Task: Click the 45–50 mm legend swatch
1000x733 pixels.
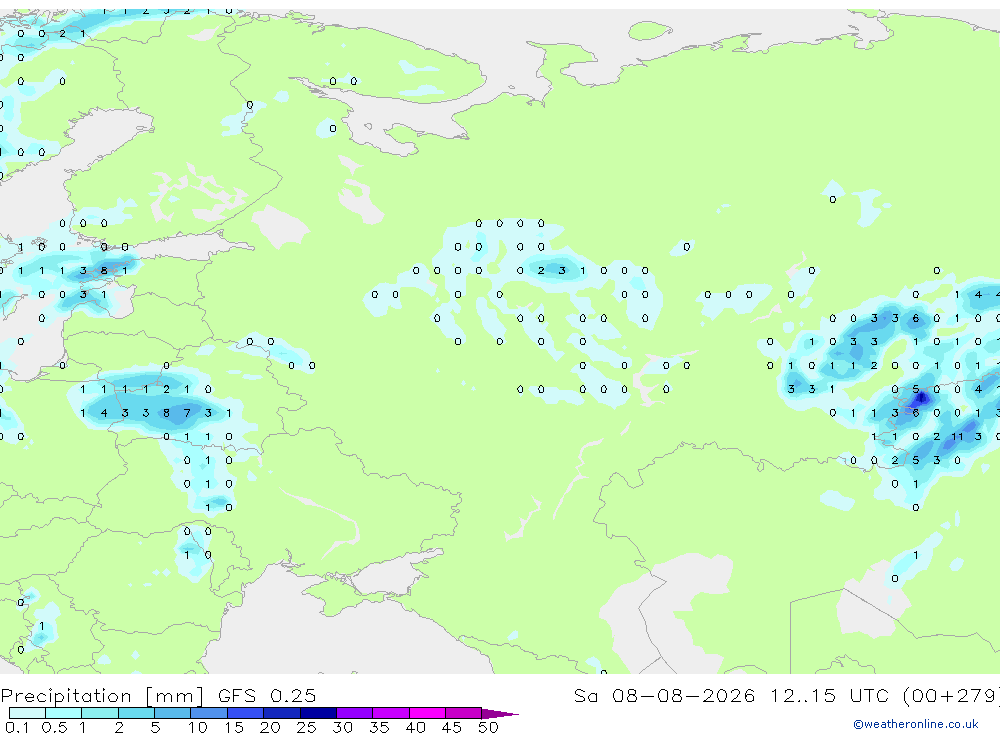Action: (464, 713)
